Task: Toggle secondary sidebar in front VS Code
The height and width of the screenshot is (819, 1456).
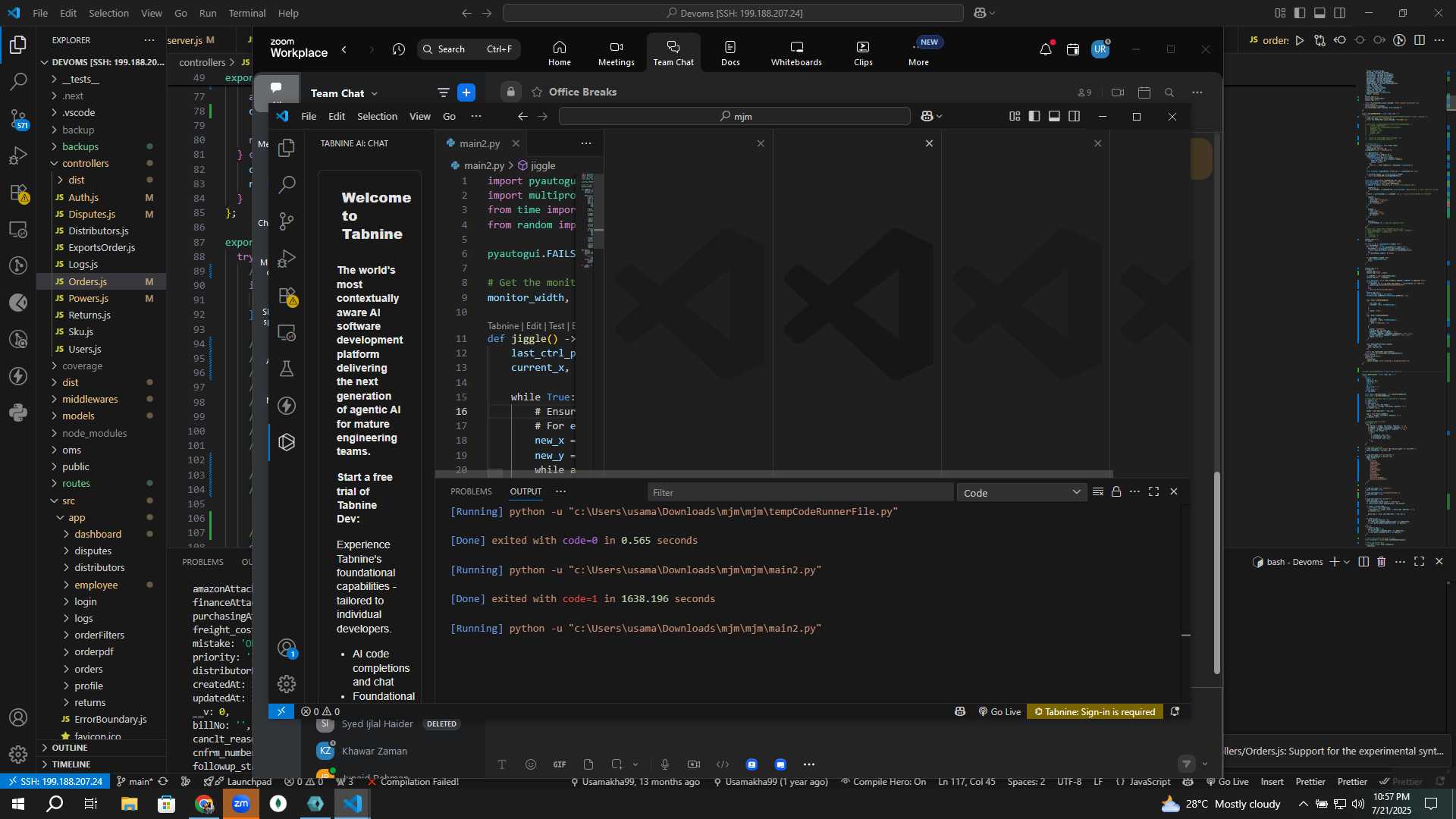Action: [x=1075, y=116]
